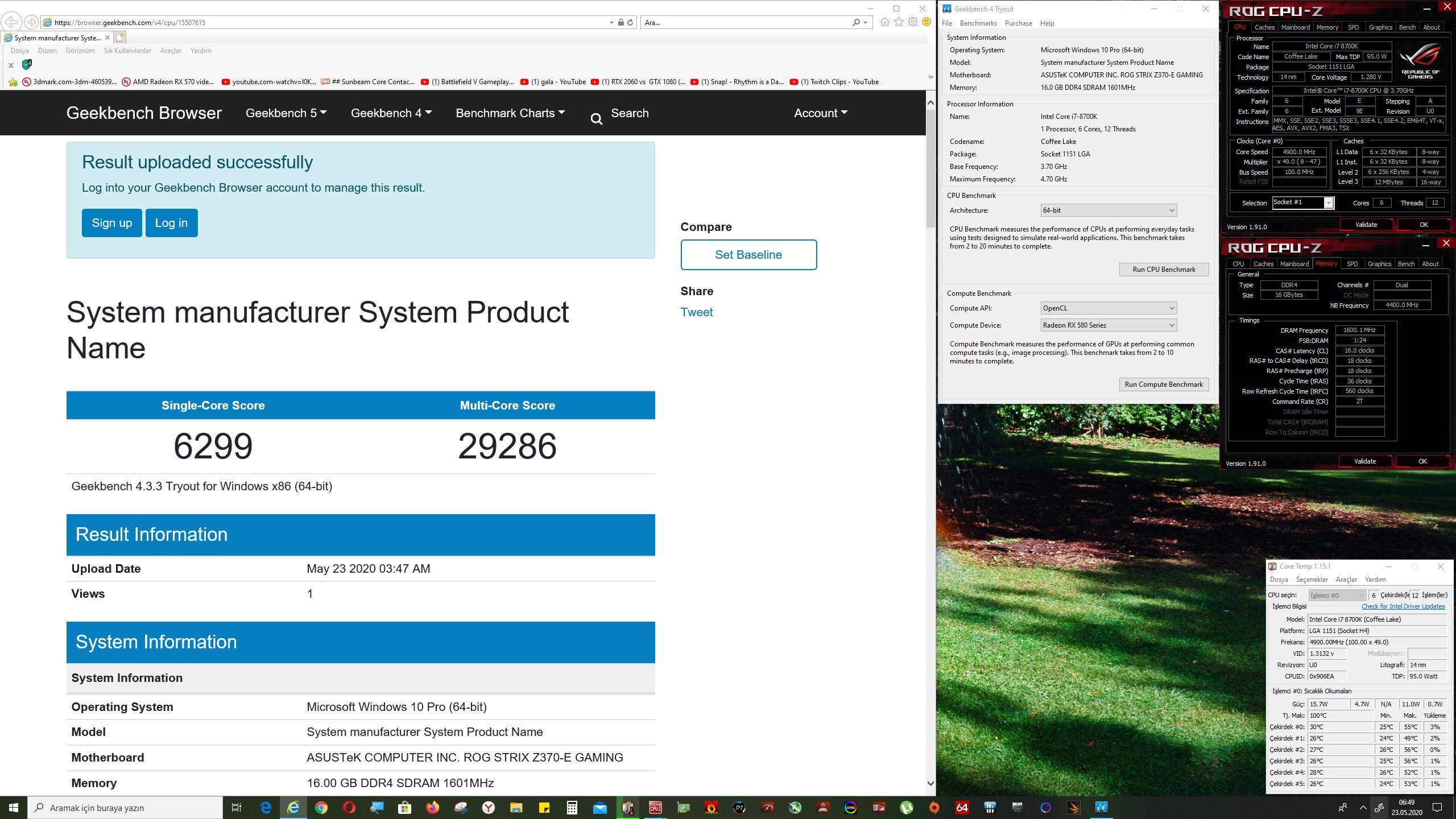Open a new browser tab
This screenshot has width=1456, height=819.
coord(119,38)
